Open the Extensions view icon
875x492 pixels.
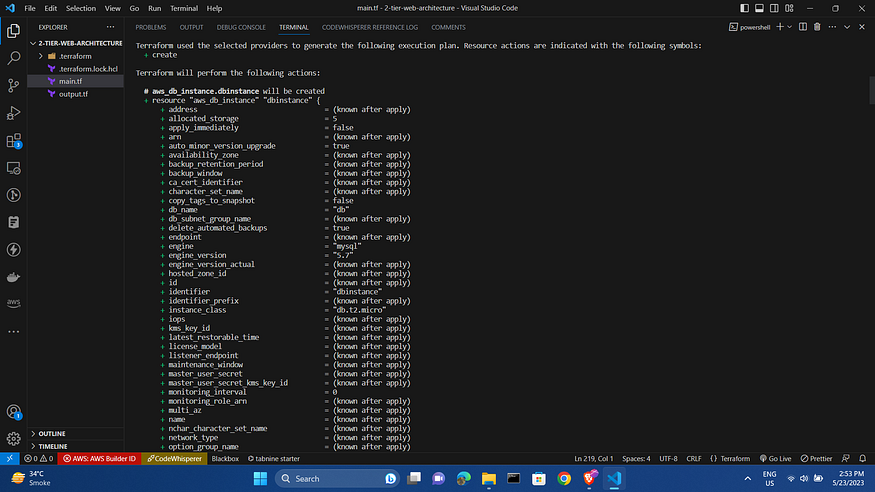[13, 141]
